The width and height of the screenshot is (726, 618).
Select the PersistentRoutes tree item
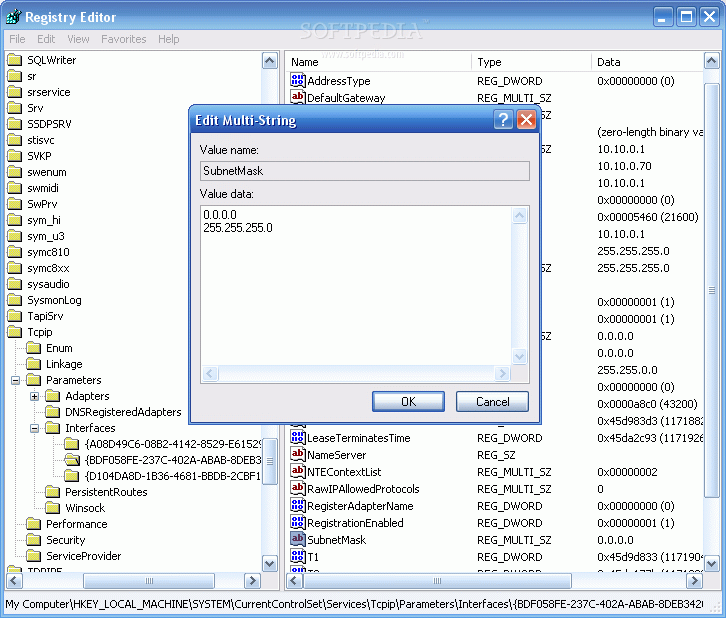click(106, 492)
